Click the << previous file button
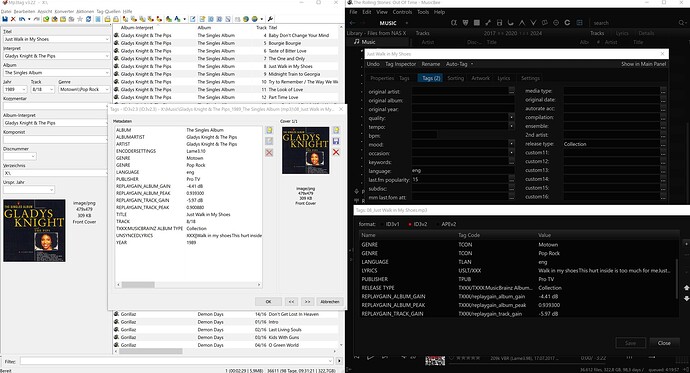This screenshot has width=690, height=373. pos(291,302)
